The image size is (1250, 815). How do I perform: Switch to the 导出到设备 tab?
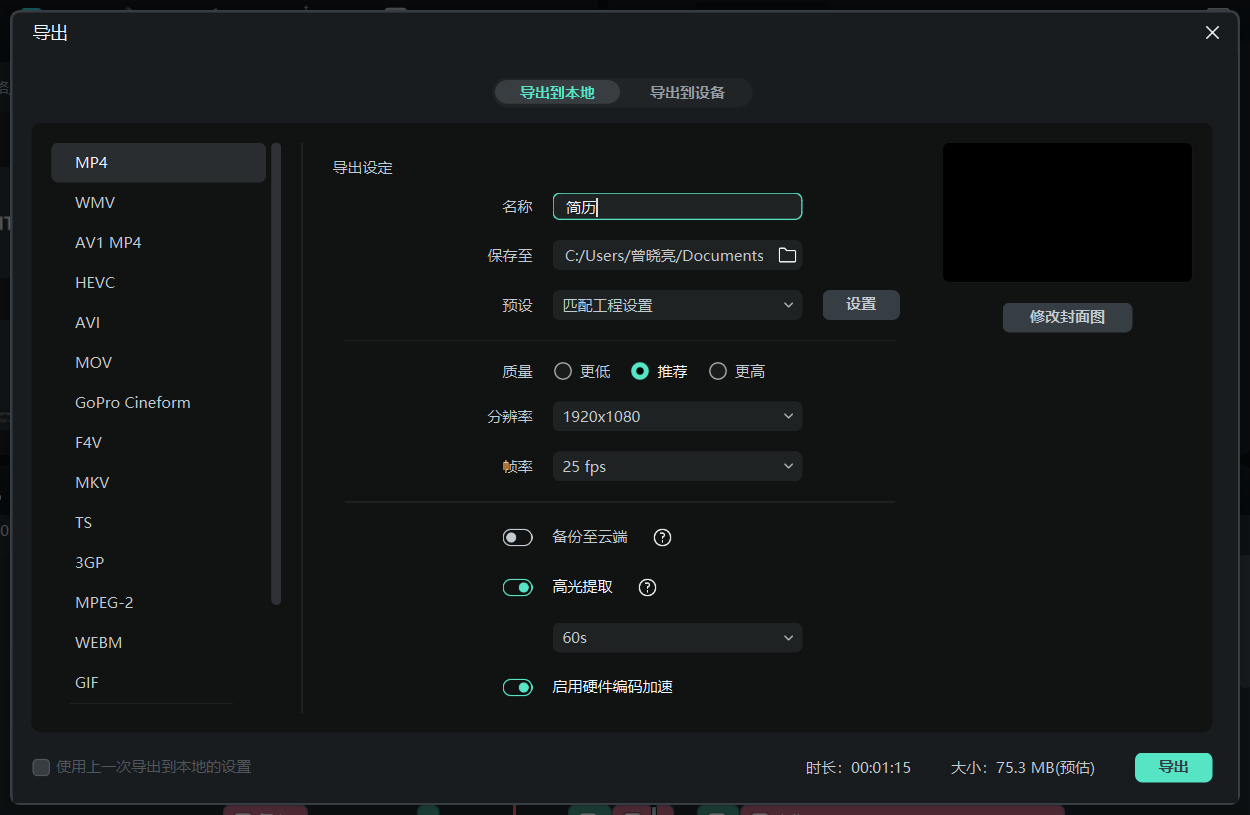click(688, 92)
